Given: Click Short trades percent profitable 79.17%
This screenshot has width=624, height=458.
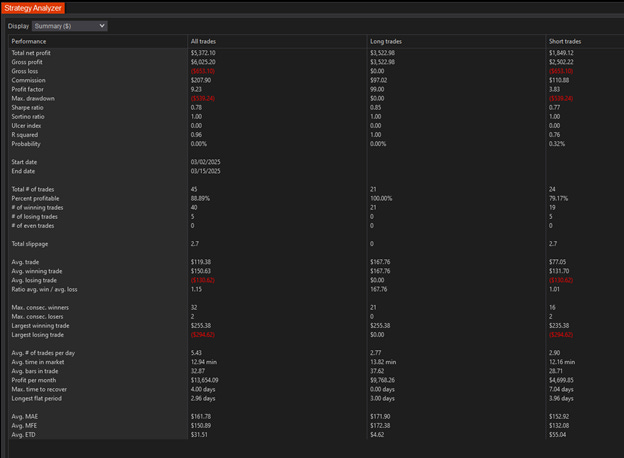Looking at the screenshot, I should pyautogui.click(x=558, y=199).
